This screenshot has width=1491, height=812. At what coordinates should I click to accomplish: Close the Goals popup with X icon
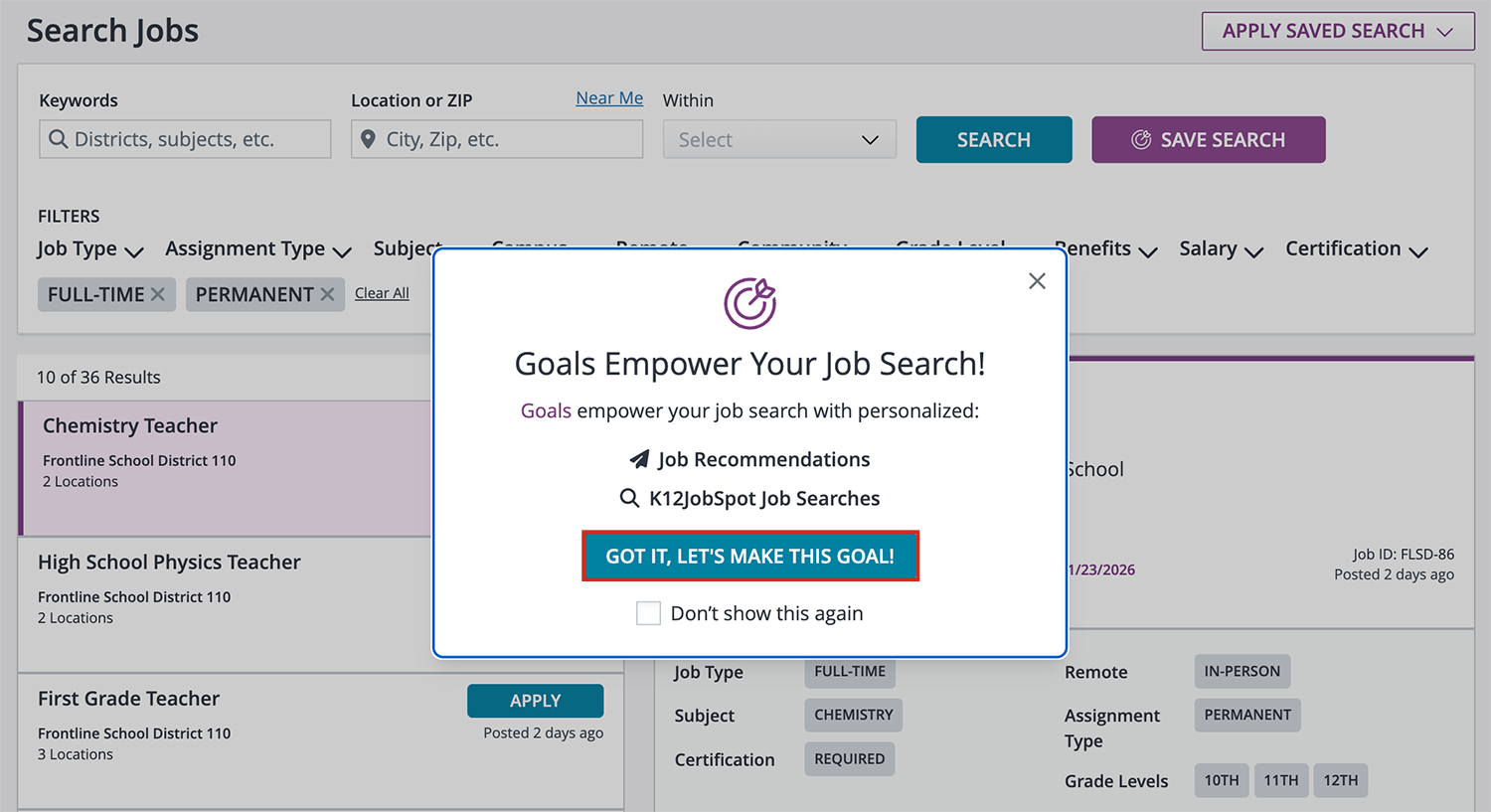coord(1037,281)
